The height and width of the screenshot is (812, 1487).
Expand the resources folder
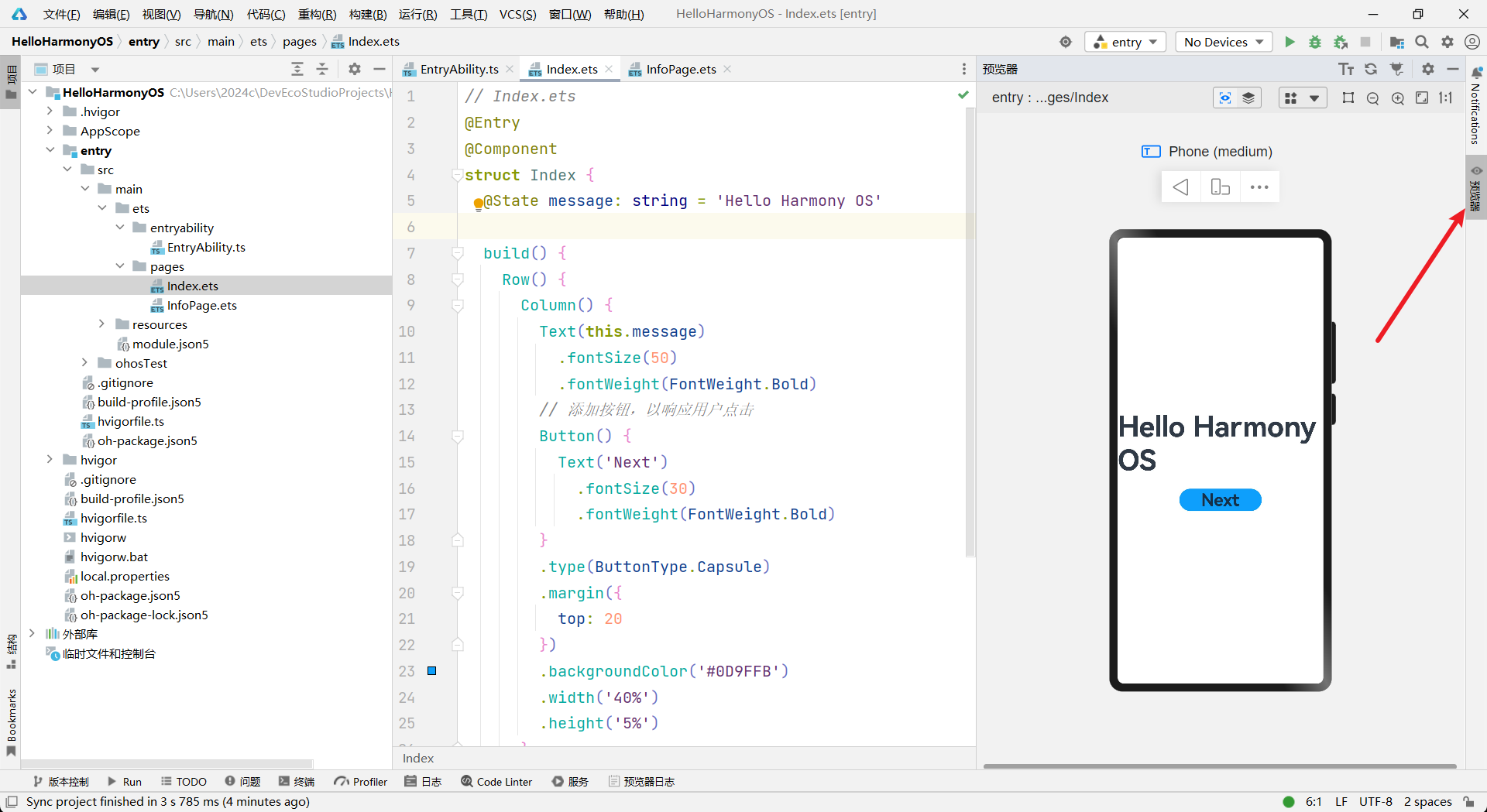point(101,324)
